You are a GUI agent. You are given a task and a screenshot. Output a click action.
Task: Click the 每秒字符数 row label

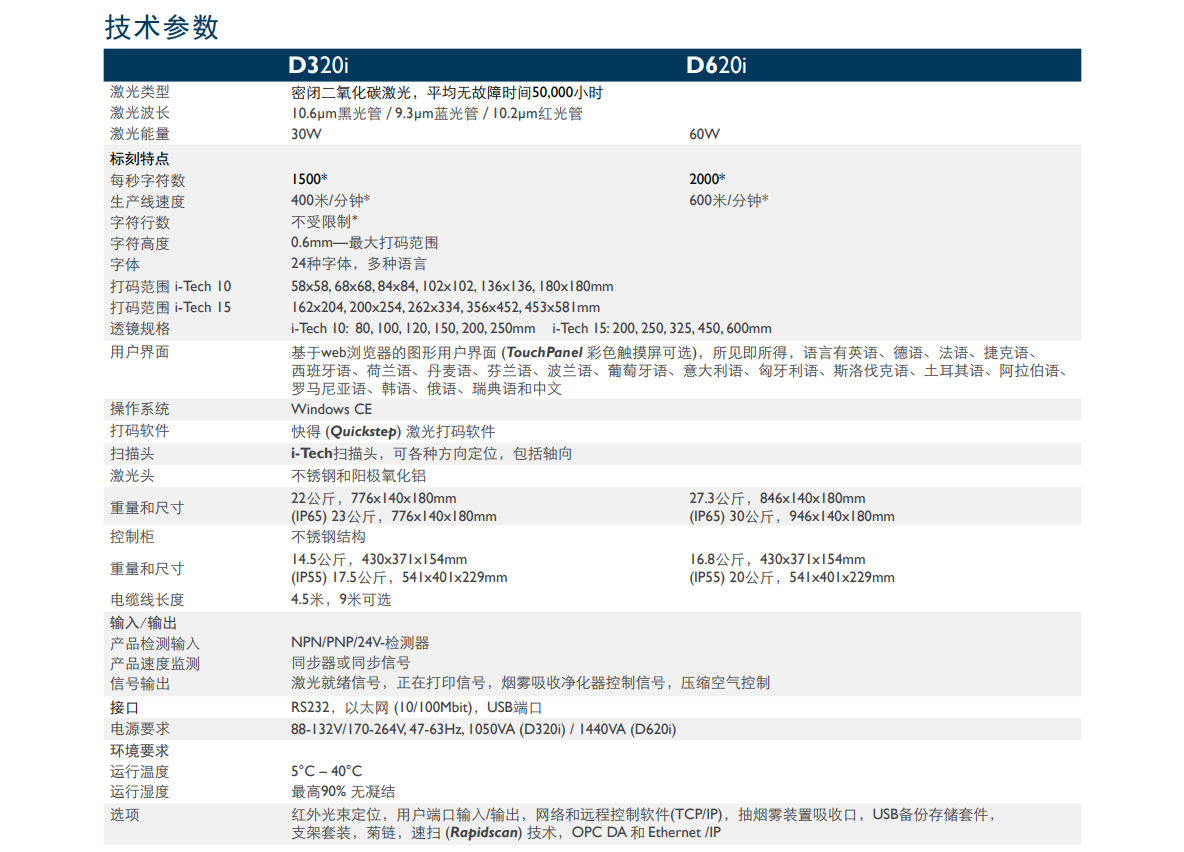click(x=147, y=181)
